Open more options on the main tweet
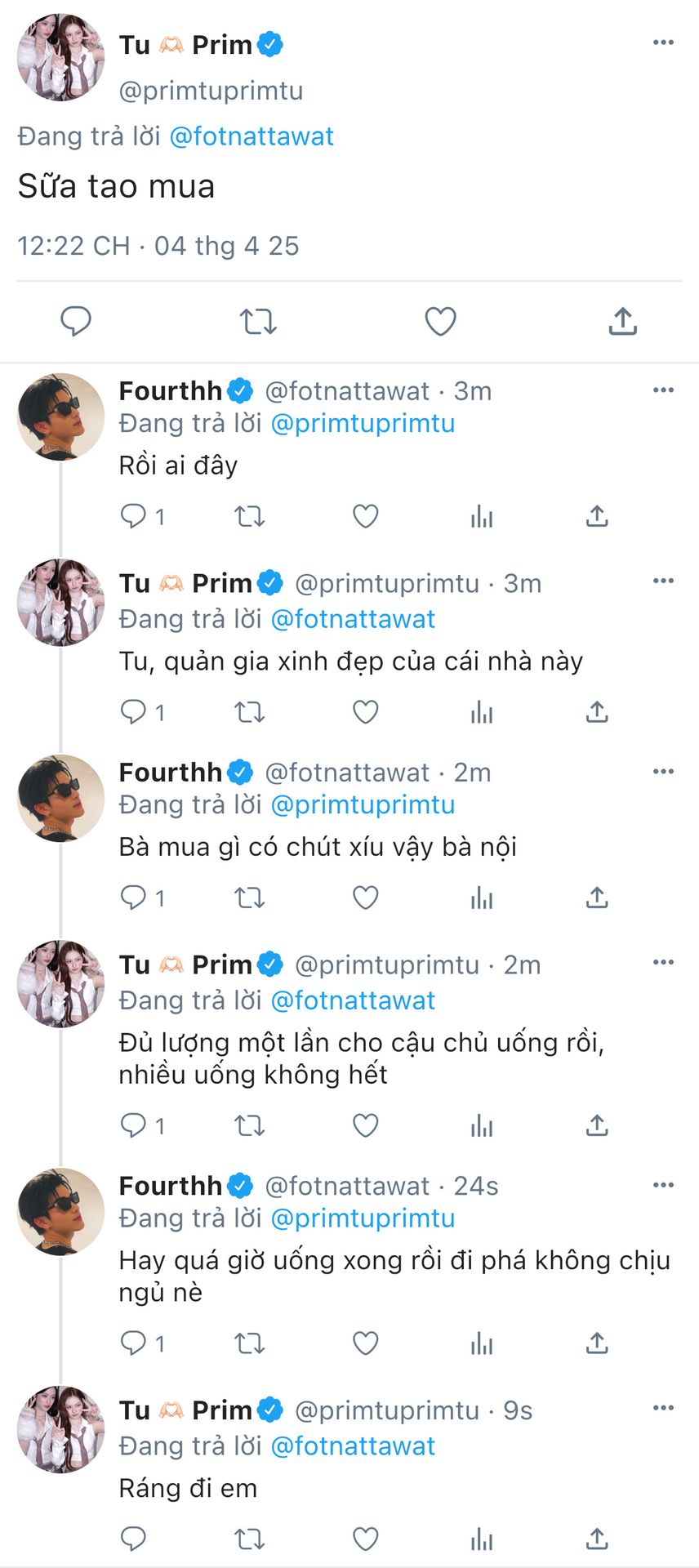The image size is (699, 1568). (x=663, y=42)
